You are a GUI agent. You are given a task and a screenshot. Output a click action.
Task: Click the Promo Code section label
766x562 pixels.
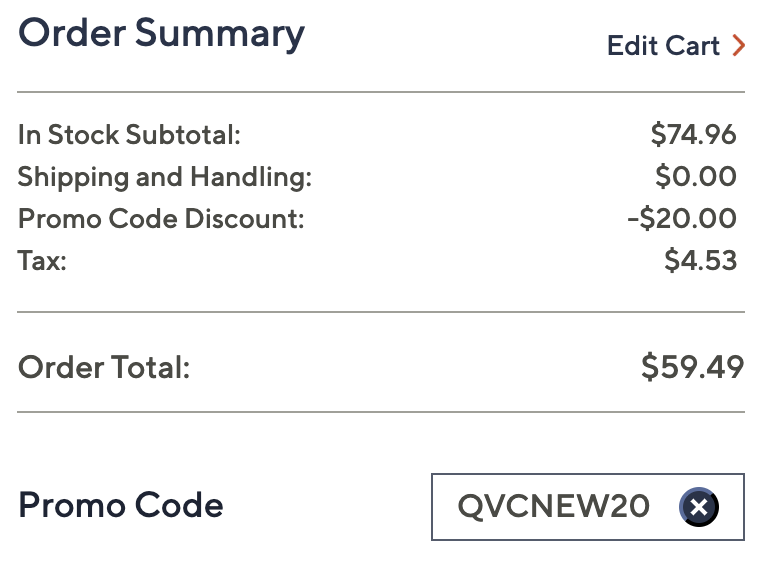click(x=121, y=506)
